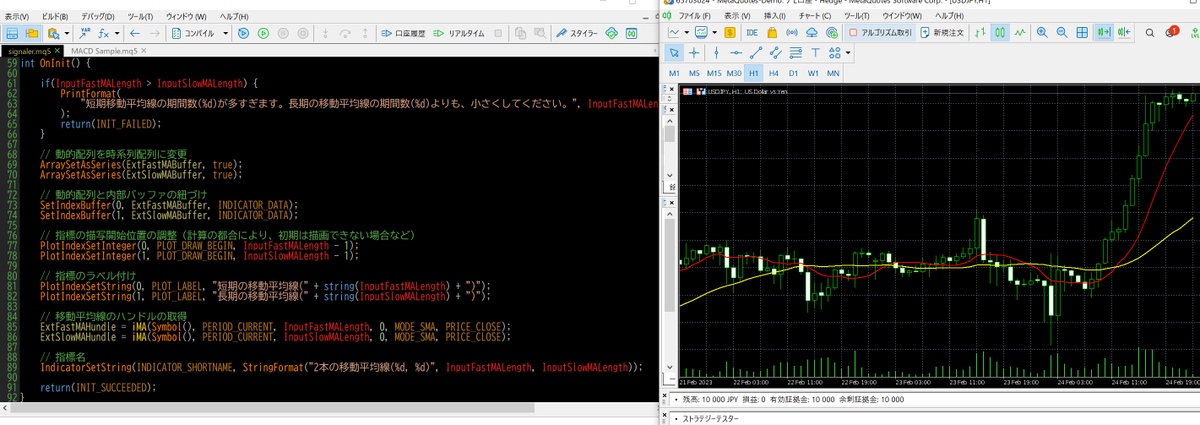1200x425 pixels.
Task: Activate the crosshair cursor mode
Action: click(x=694, y=53)
